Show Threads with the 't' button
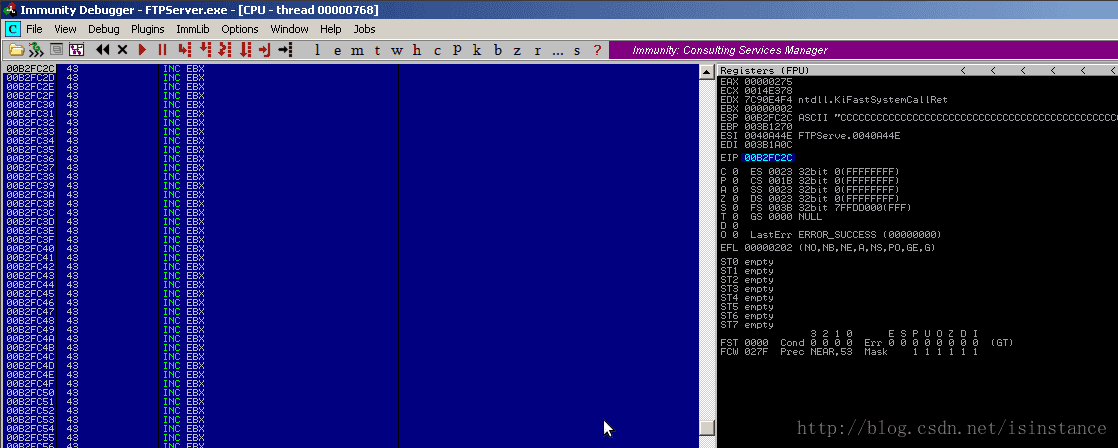Viewport: 1118px width, 448px height. point(377,50)
